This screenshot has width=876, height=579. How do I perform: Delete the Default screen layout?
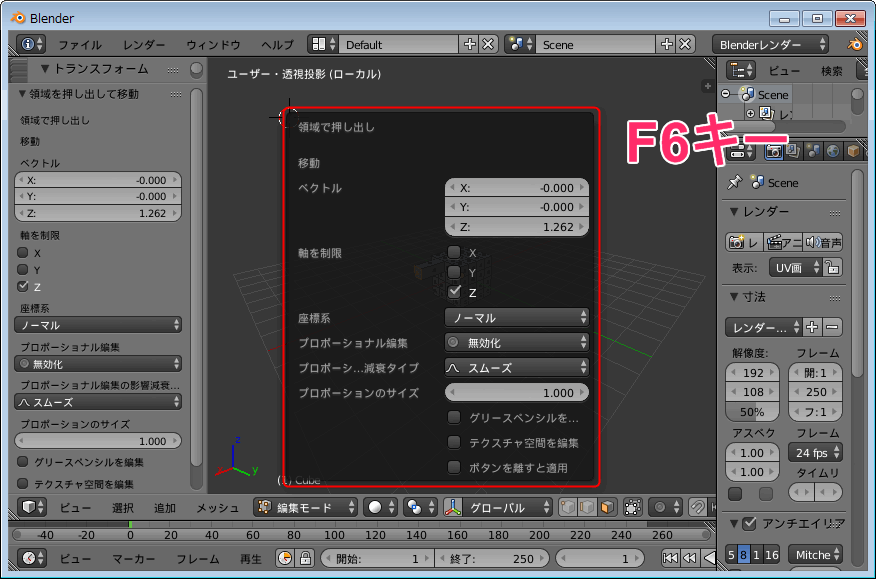[488, 44]
